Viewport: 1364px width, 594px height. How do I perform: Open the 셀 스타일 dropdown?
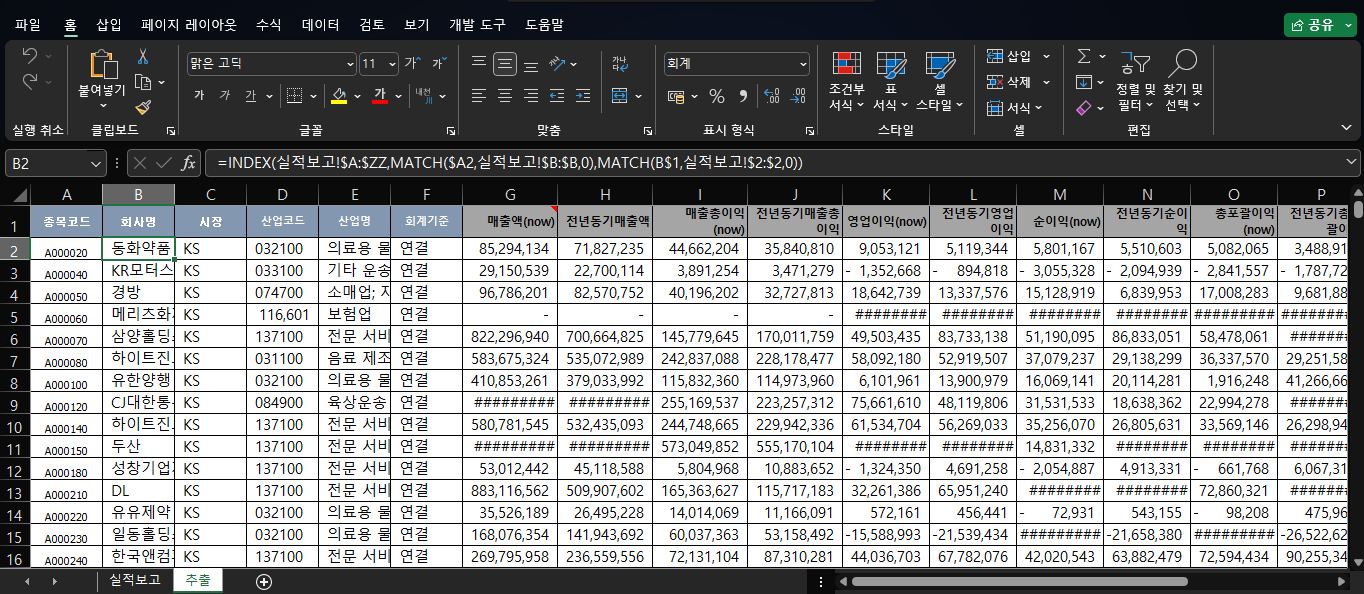coord(939,82)
